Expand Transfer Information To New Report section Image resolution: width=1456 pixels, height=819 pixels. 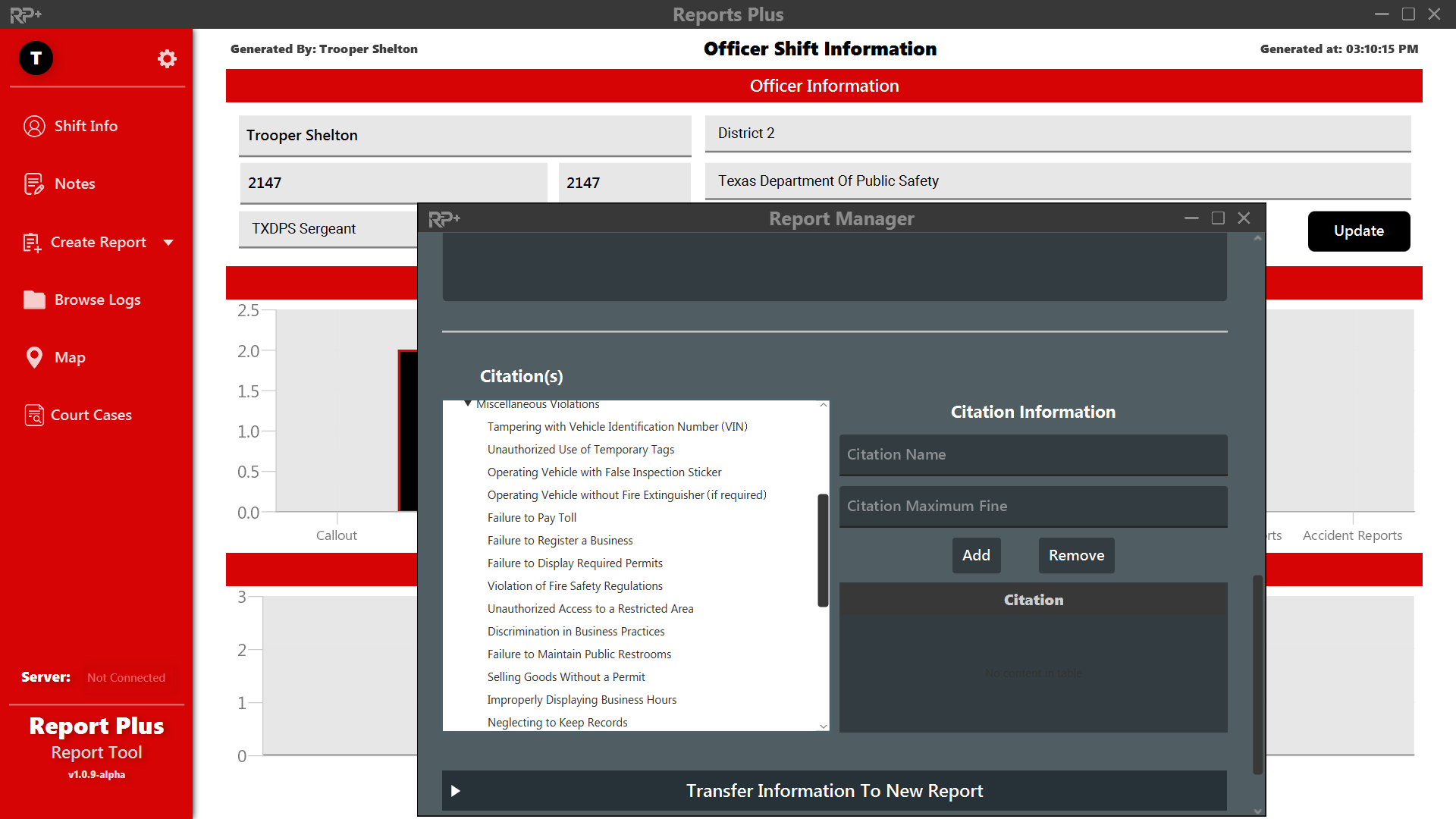tap(456, 791)
